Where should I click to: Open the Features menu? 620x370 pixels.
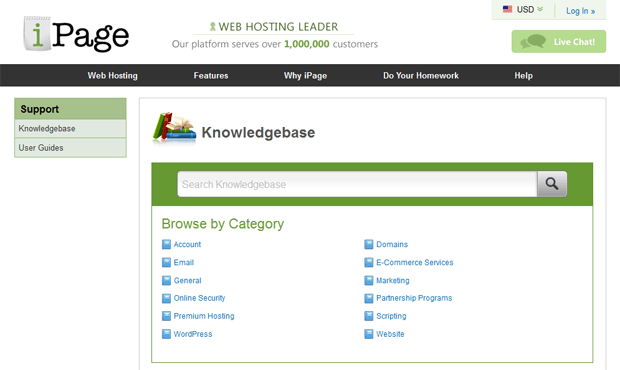point(211,76)
